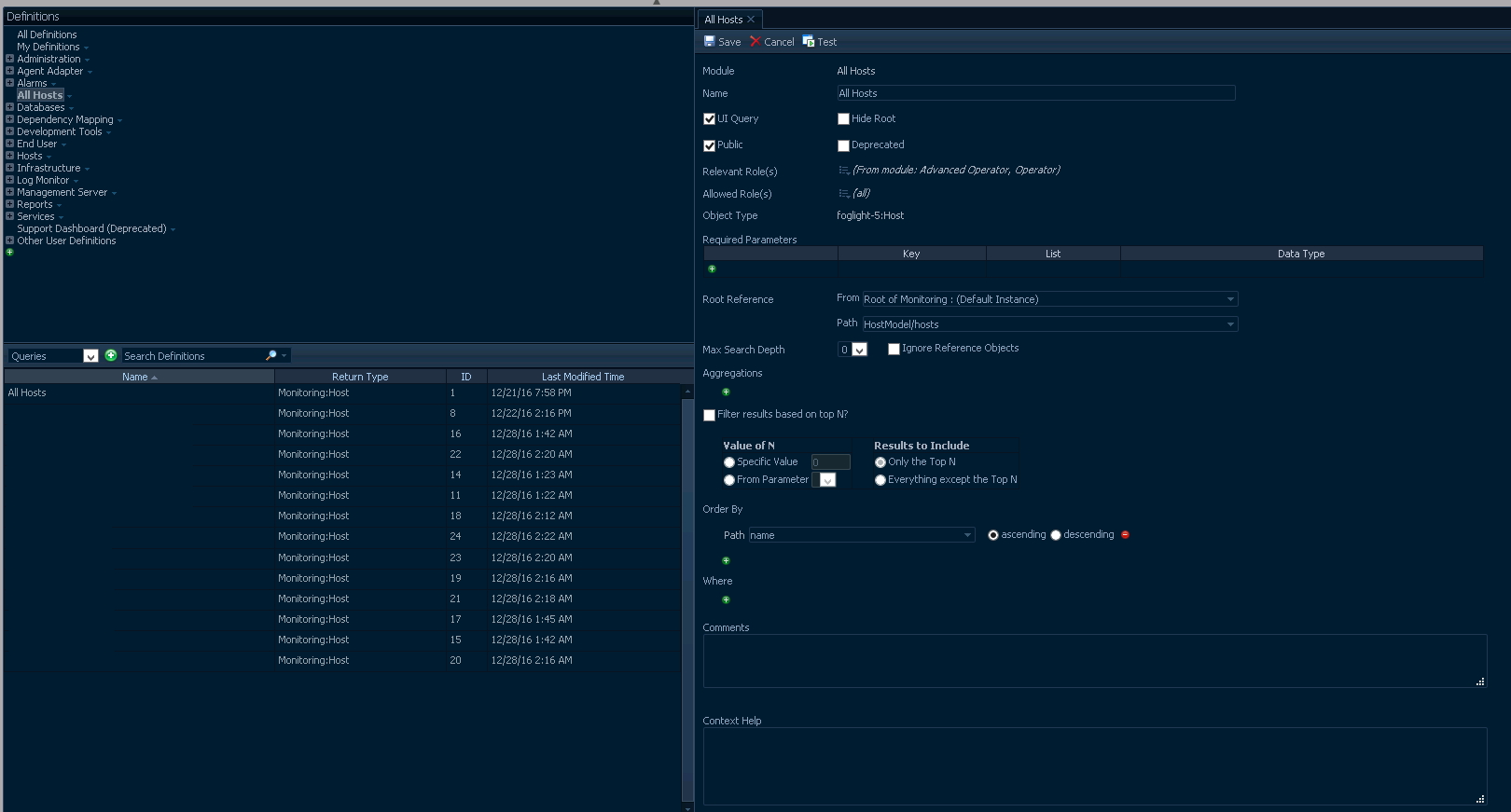Click add icon at bottom of definitions tree
This screenshot has height=812, width=1511.
click(x=9, y=252)
